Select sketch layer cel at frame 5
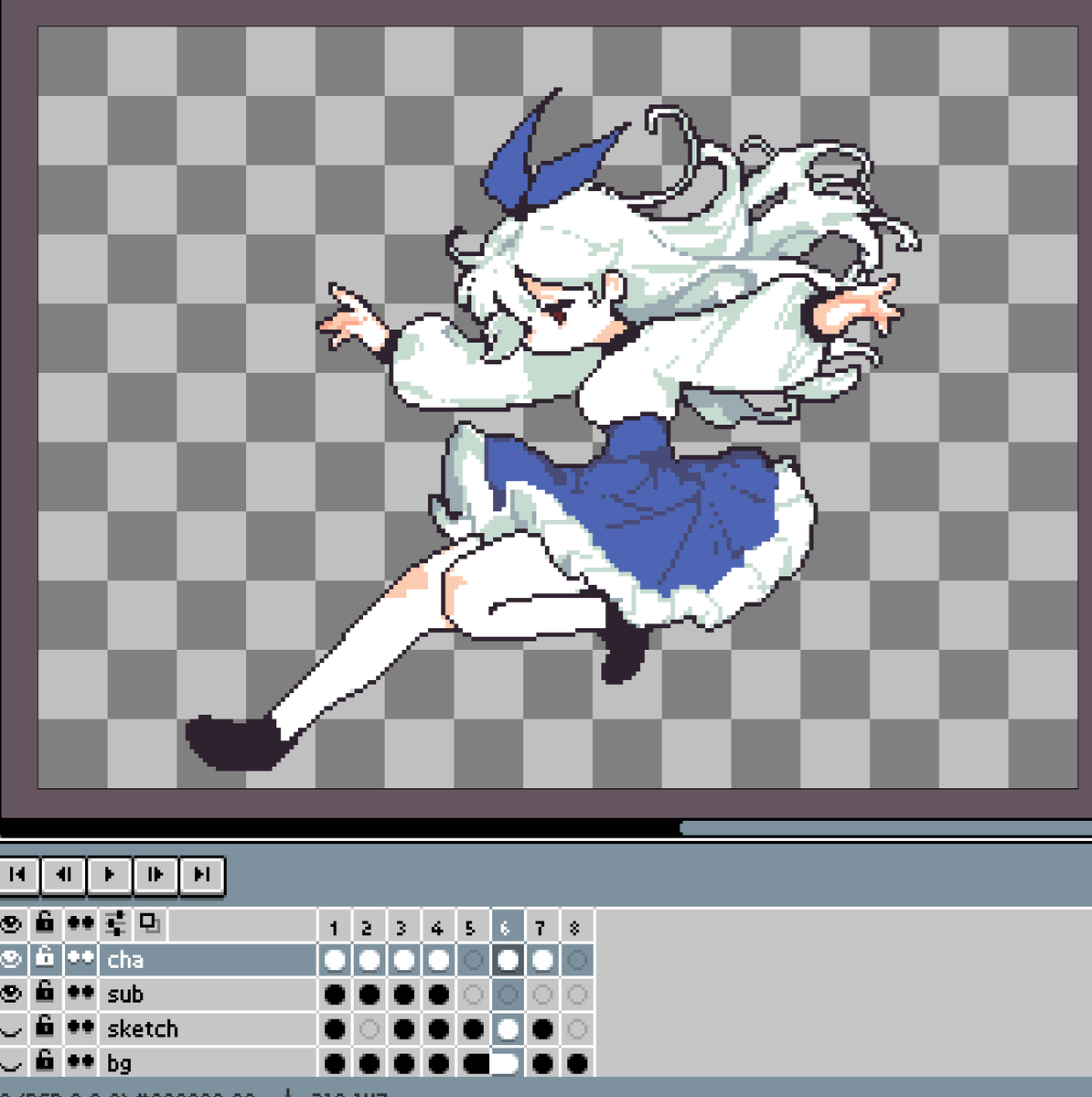The width and height of the screenshot is (1092, 1097). coord(473,1029)
